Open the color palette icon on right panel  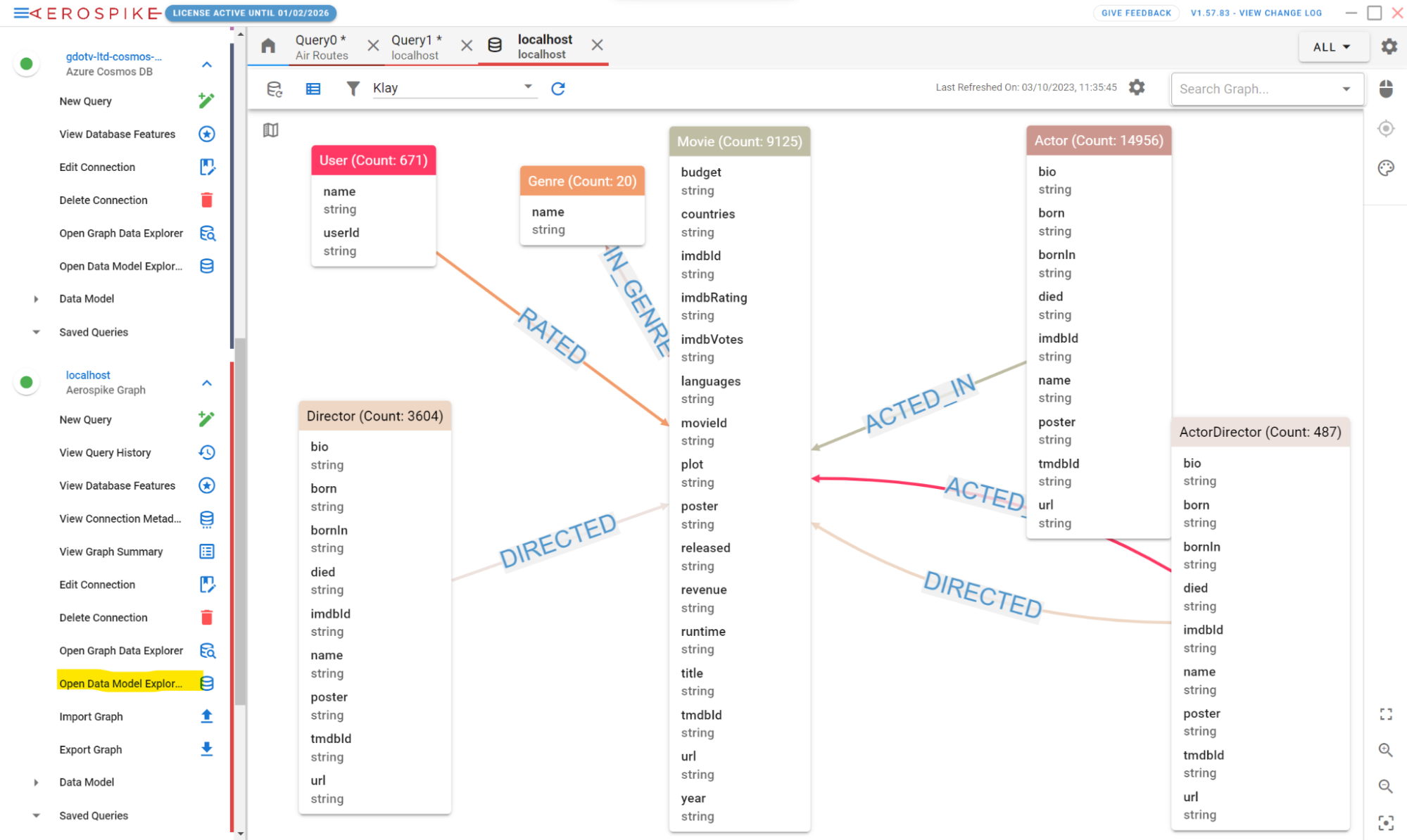tap(1386, 168)
